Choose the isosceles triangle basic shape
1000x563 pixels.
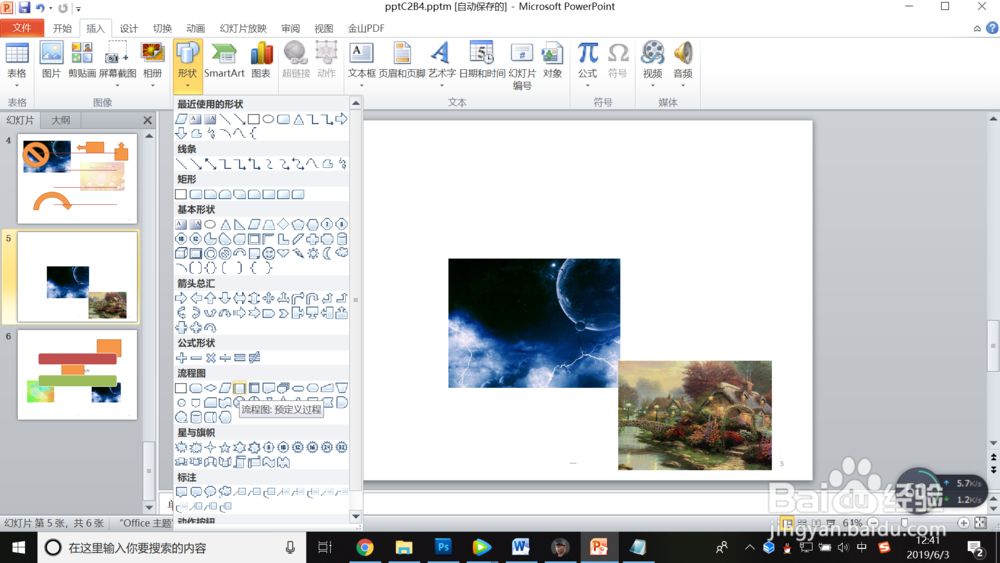[225, 224]
